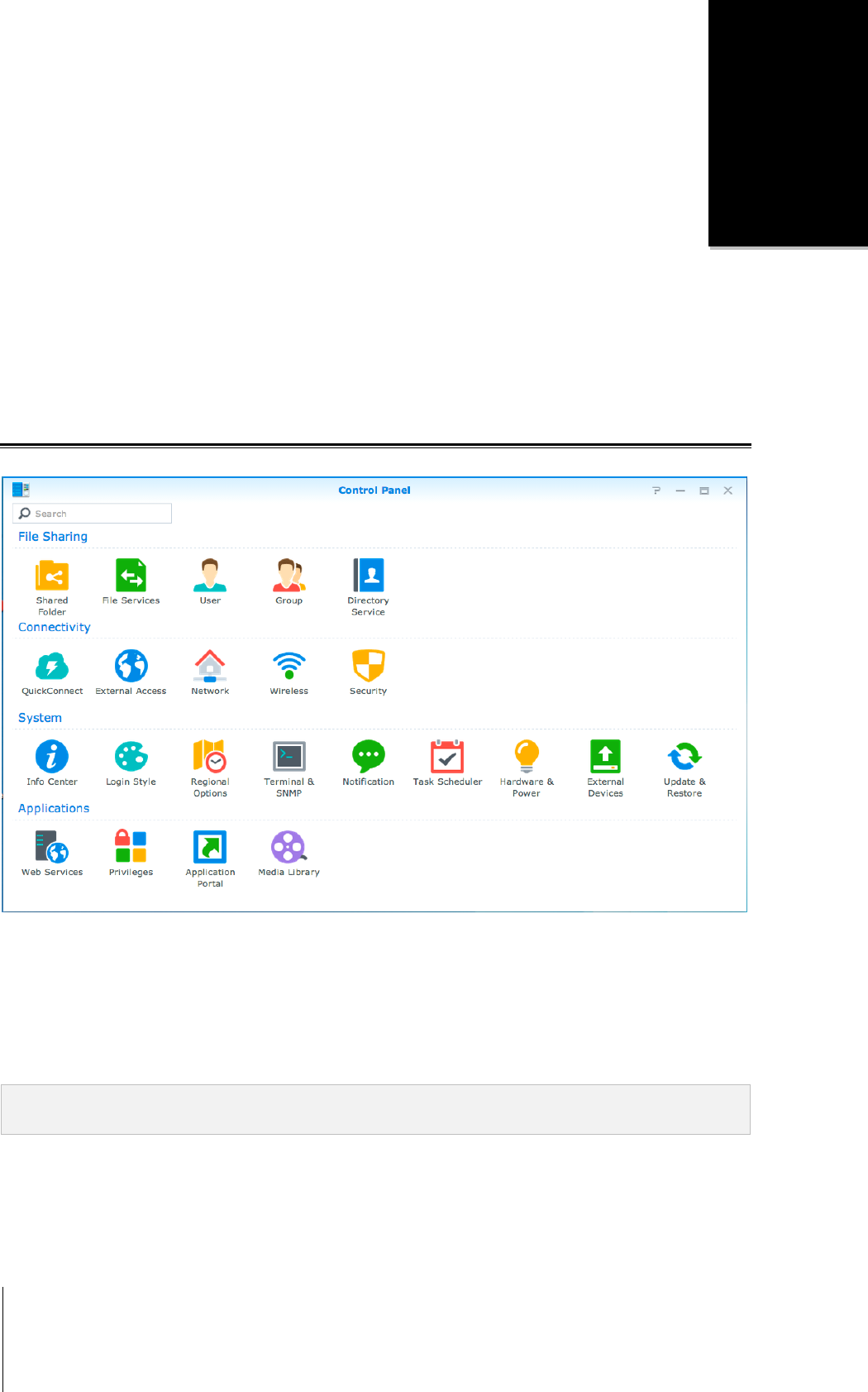The image size is (868, 1392).
Task: Open Task Scheduler
Action: [447, 757]
